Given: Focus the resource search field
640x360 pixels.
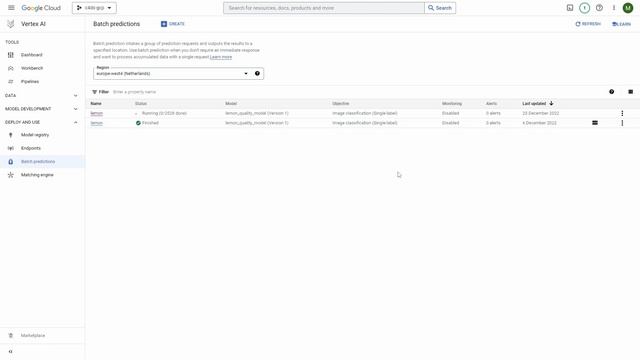Looking at the screenshot, I should [x=324, y=8].
